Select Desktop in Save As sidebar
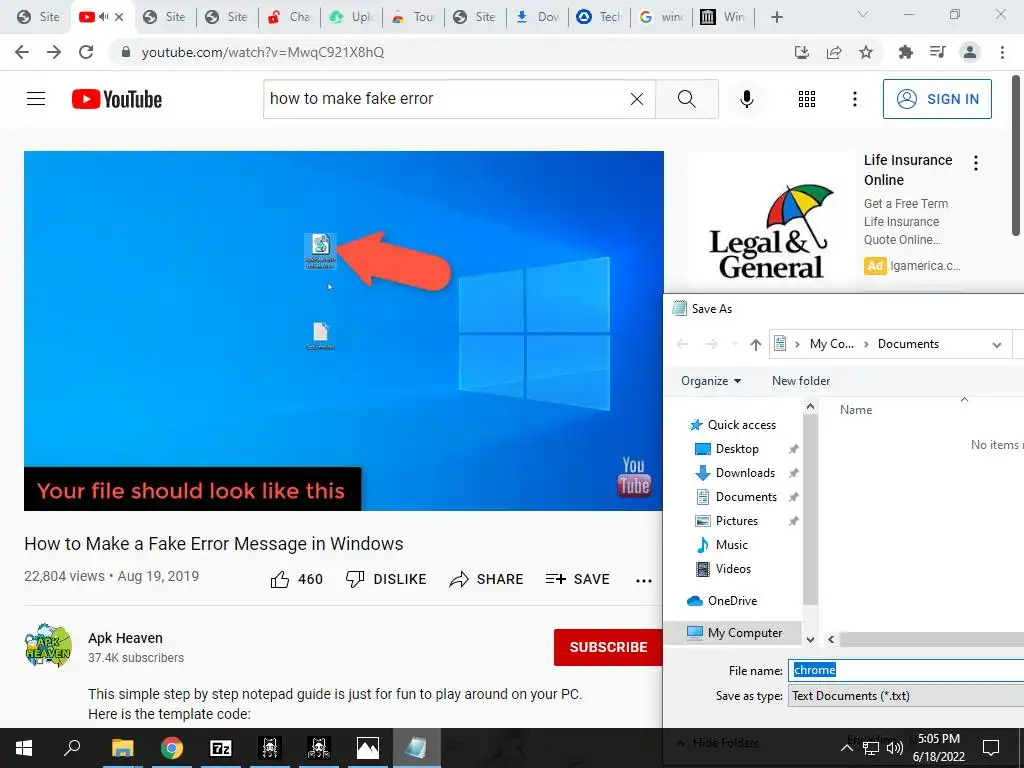This screenshot has height=768, width=1024. (x=737, y=449)
